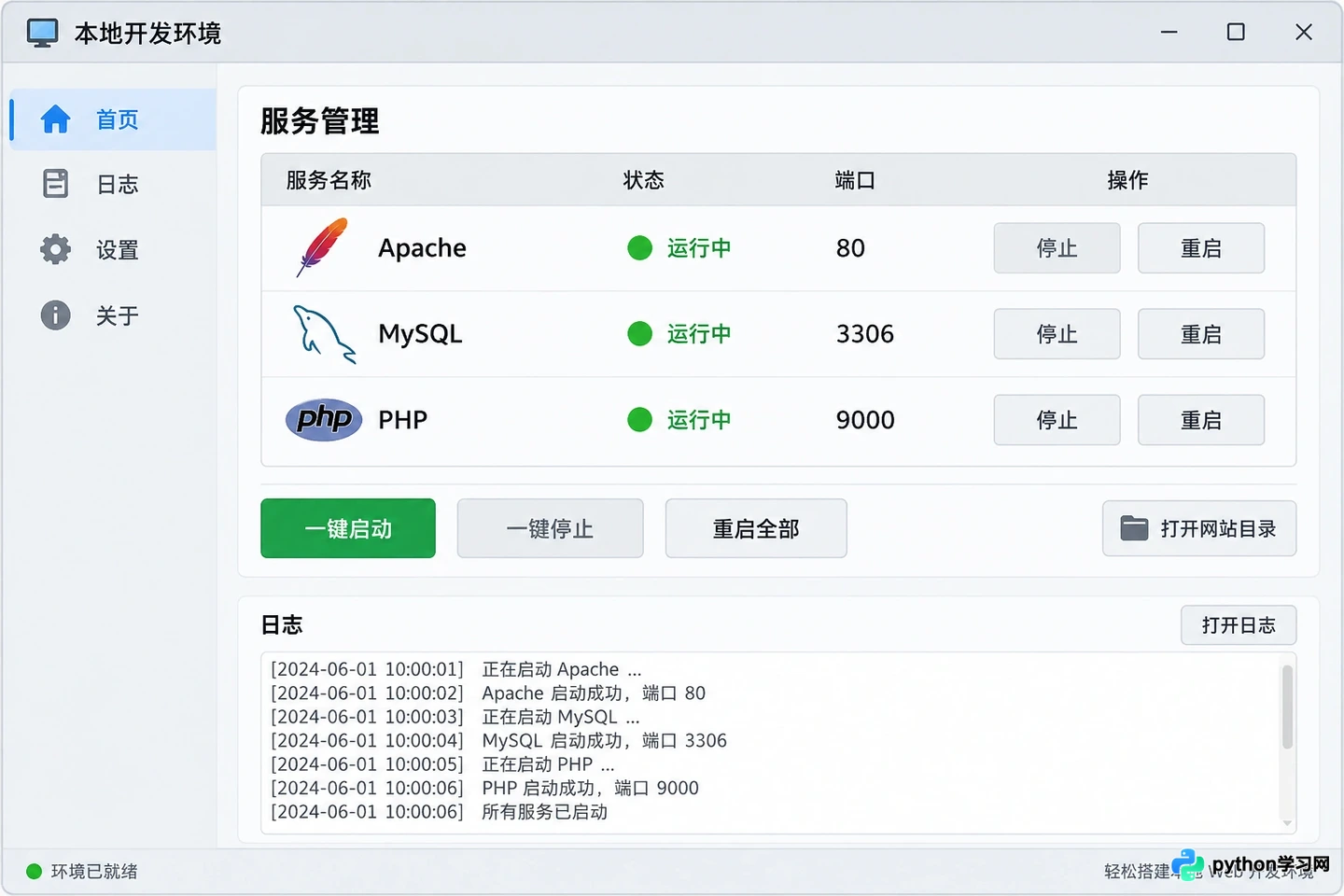Click the Apache feather logo
This screenshot has width=1344, height=896.
[x=322, y=247]
